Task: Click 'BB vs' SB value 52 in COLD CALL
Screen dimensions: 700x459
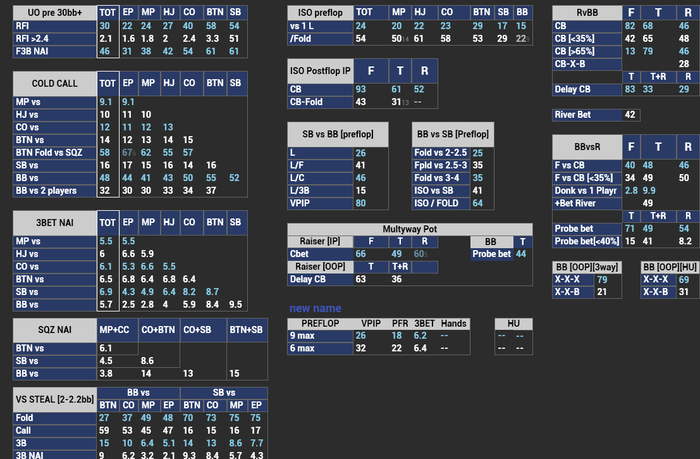Action: [x=234, y=178]
